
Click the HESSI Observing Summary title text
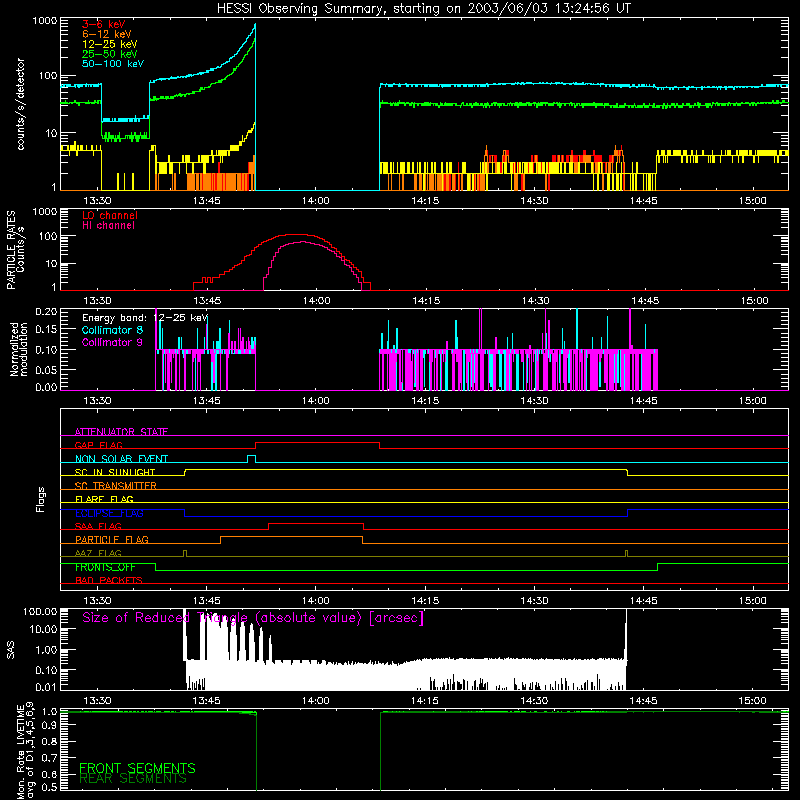(x=423, y=9)
